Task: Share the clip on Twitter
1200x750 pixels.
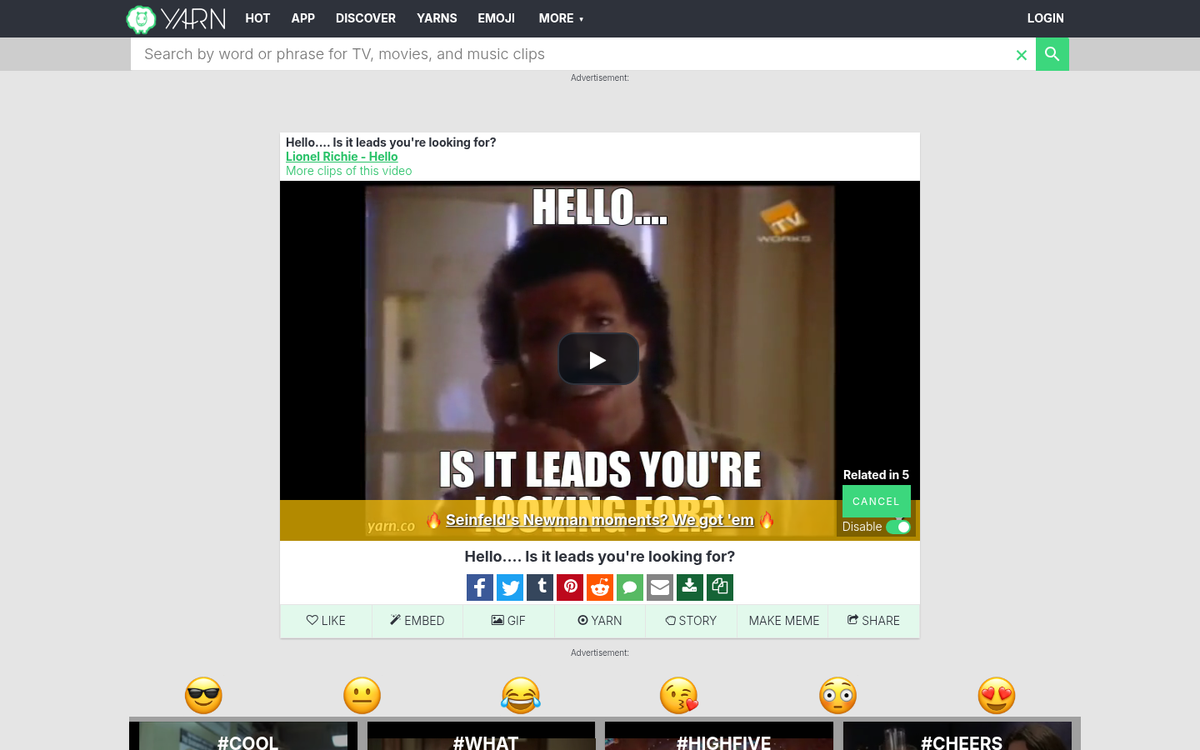Action: click(x=510, y=587)
